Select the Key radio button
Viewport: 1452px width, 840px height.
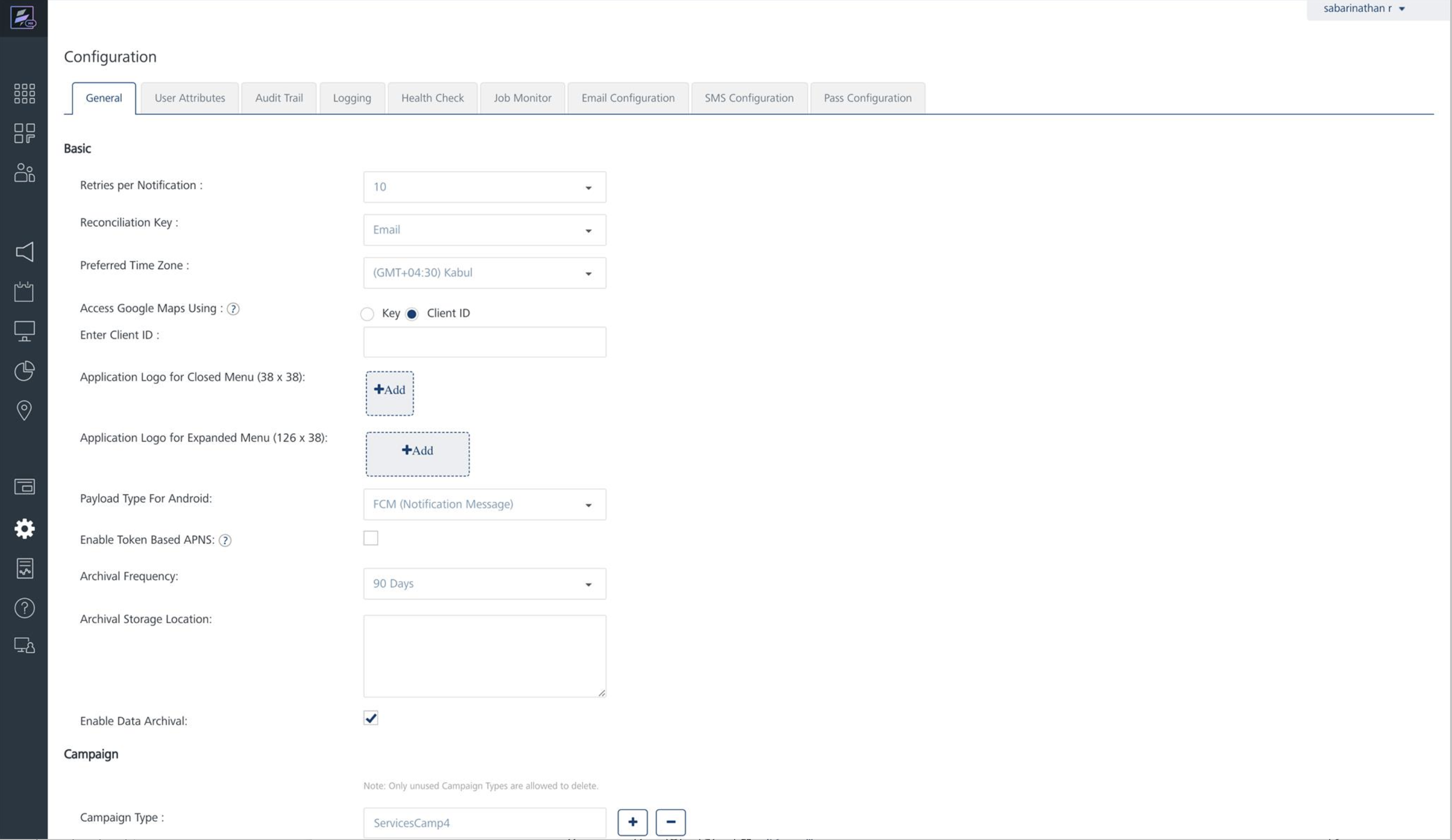click(367, 314)
